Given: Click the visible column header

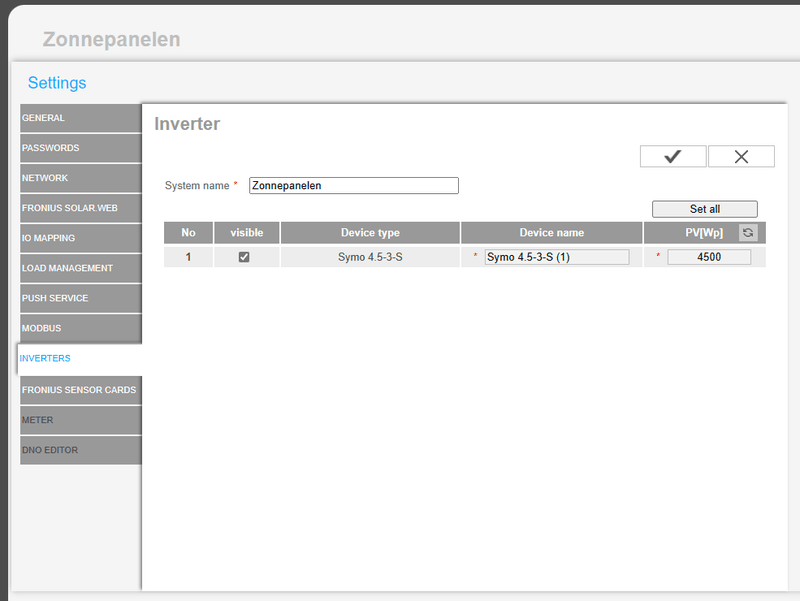Looking at the screenshot, I should (x=246, y=233).
